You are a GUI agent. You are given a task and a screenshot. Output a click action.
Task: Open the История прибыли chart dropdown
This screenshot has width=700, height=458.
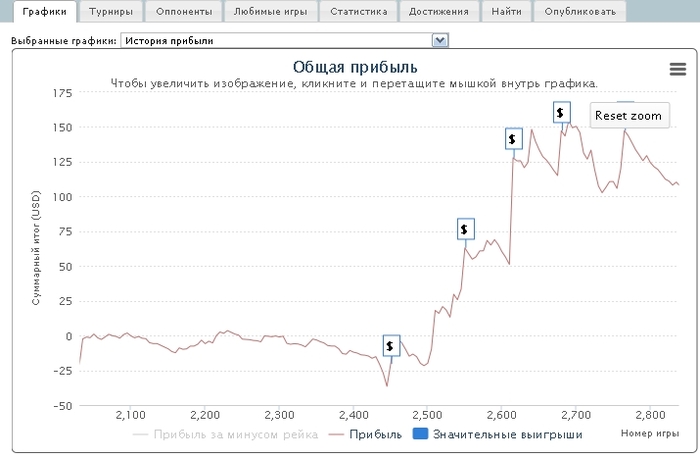(x=284, y=41)
